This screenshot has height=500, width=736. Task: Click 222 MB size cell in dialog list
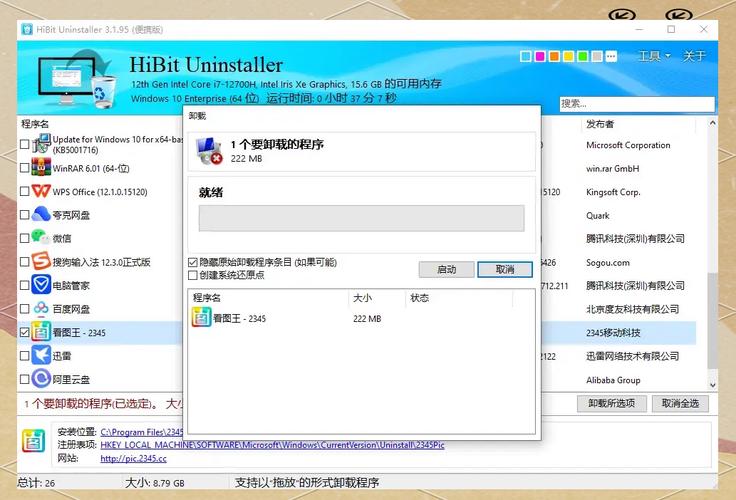pos(367,319)
